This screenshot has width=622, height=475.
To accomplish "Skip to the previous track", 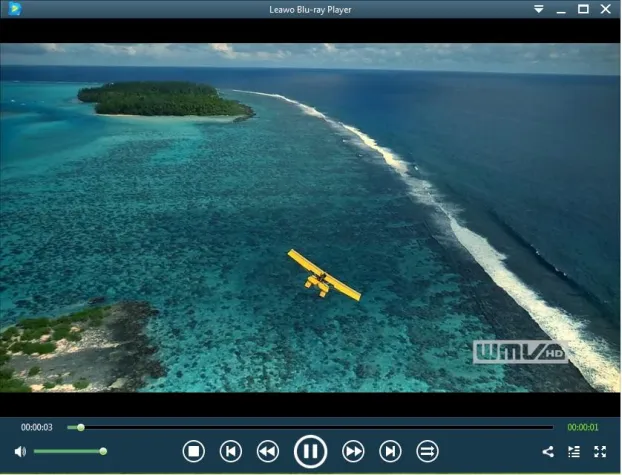I will (231, 451).
